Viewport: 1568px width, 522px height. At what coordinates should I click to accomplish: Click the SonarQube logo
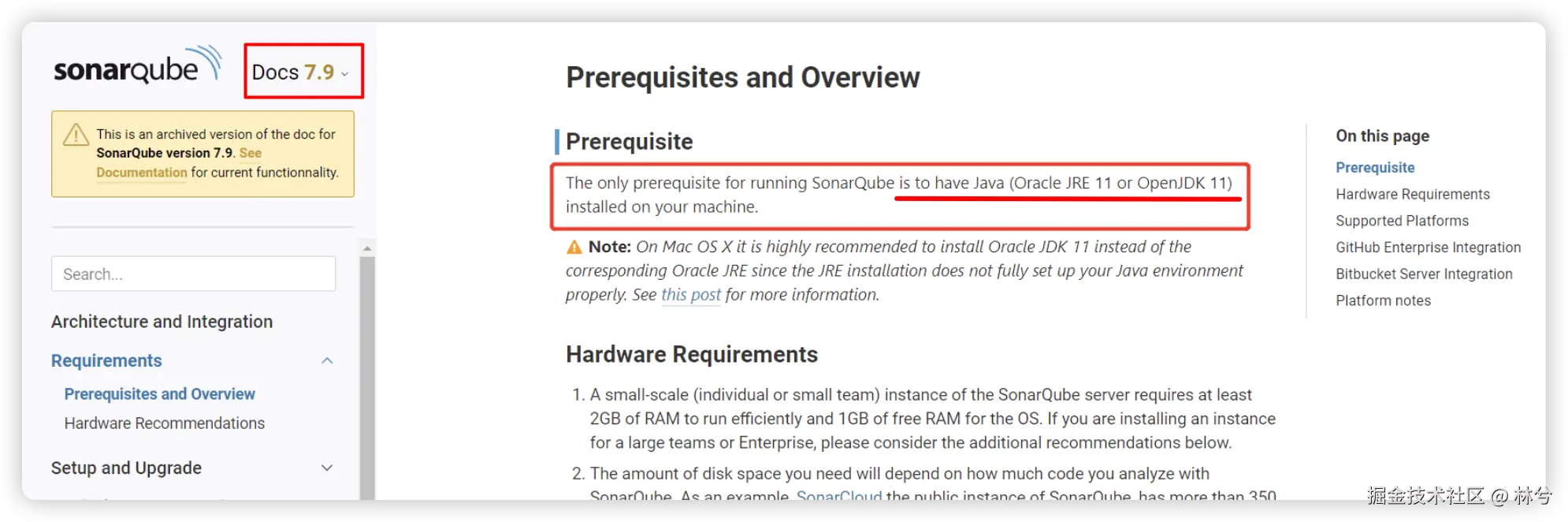point(137,65)
